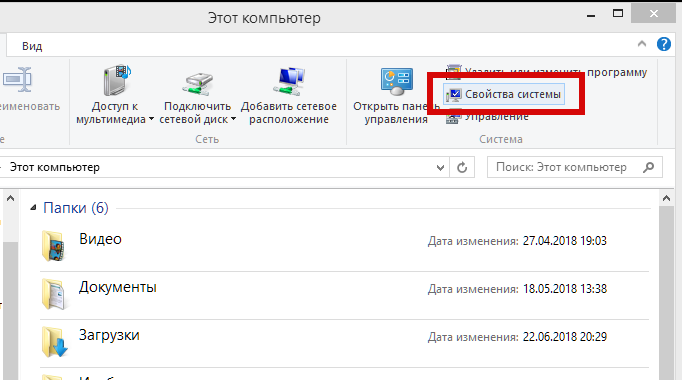682x380 pixels.
Task: Select the Видео folder name
Action: click(x=100, y=239)
